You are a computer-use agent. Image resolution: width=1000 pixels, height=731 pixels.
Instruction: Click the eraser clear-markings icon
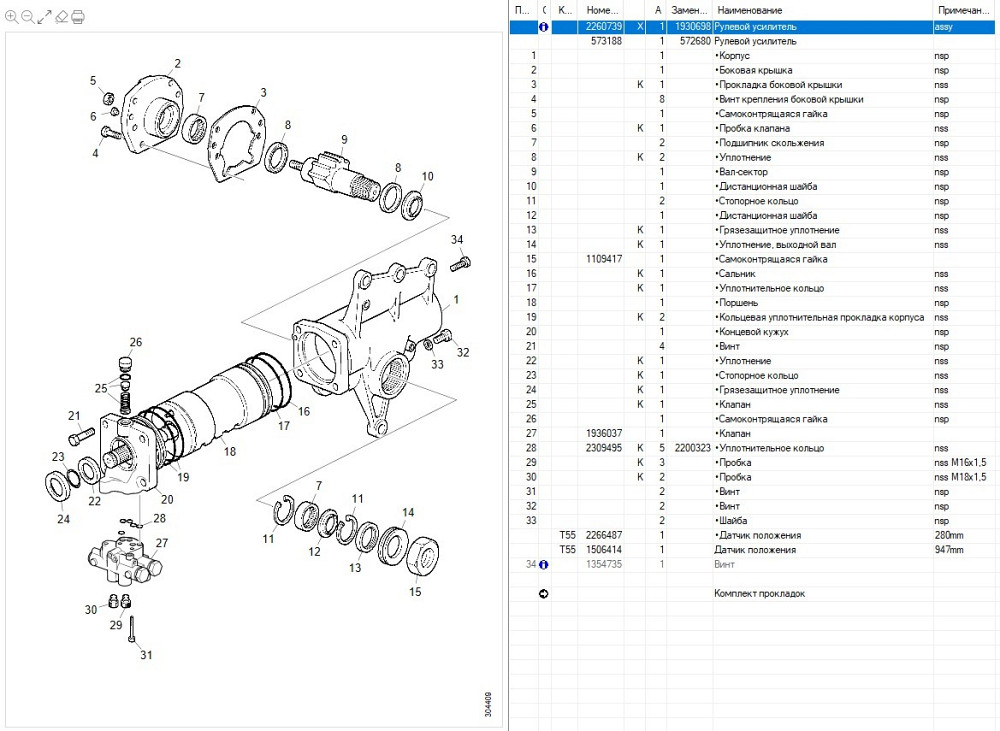tap(61, 17)
